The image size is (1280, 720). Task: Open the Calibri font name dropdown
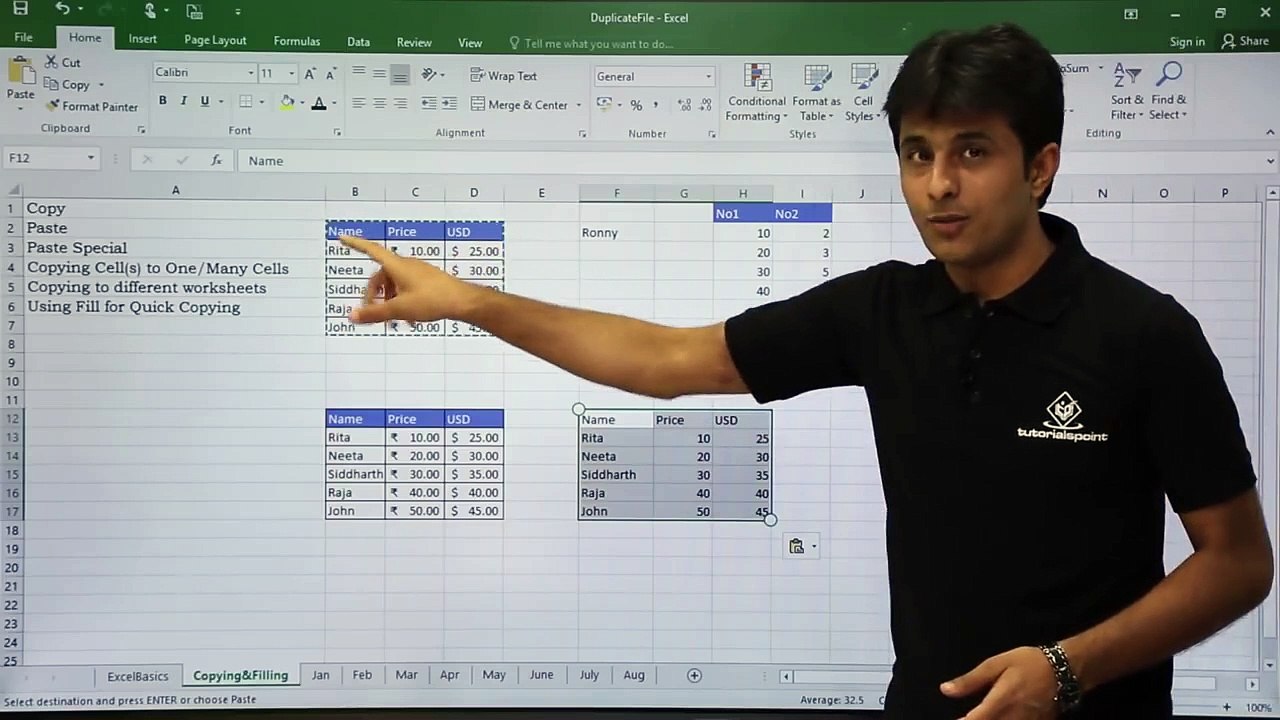[x=250, y=73]
